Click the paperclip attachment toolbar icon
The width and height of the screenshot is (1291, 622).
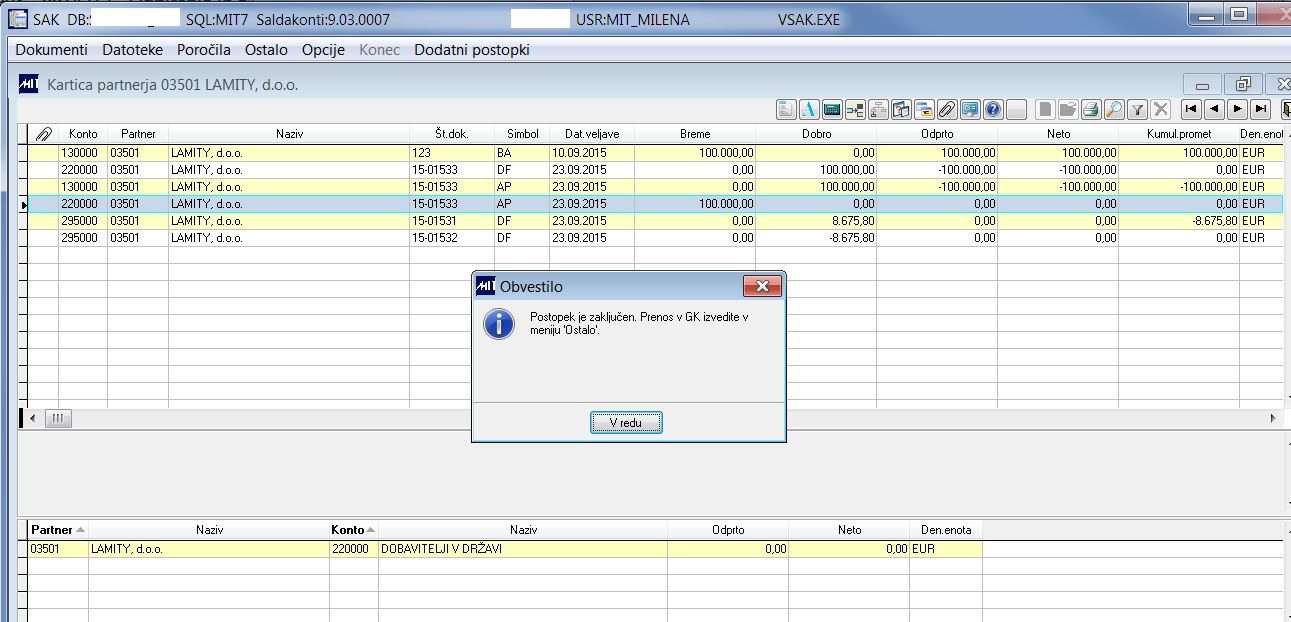(x=947, y=109)
